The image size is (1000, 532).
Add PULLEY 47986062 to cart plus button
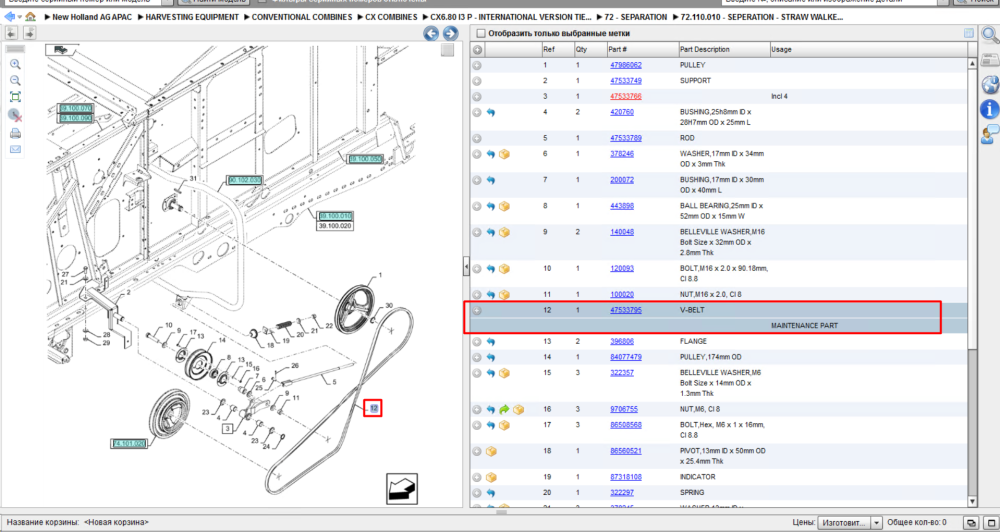tap(476, 66)
